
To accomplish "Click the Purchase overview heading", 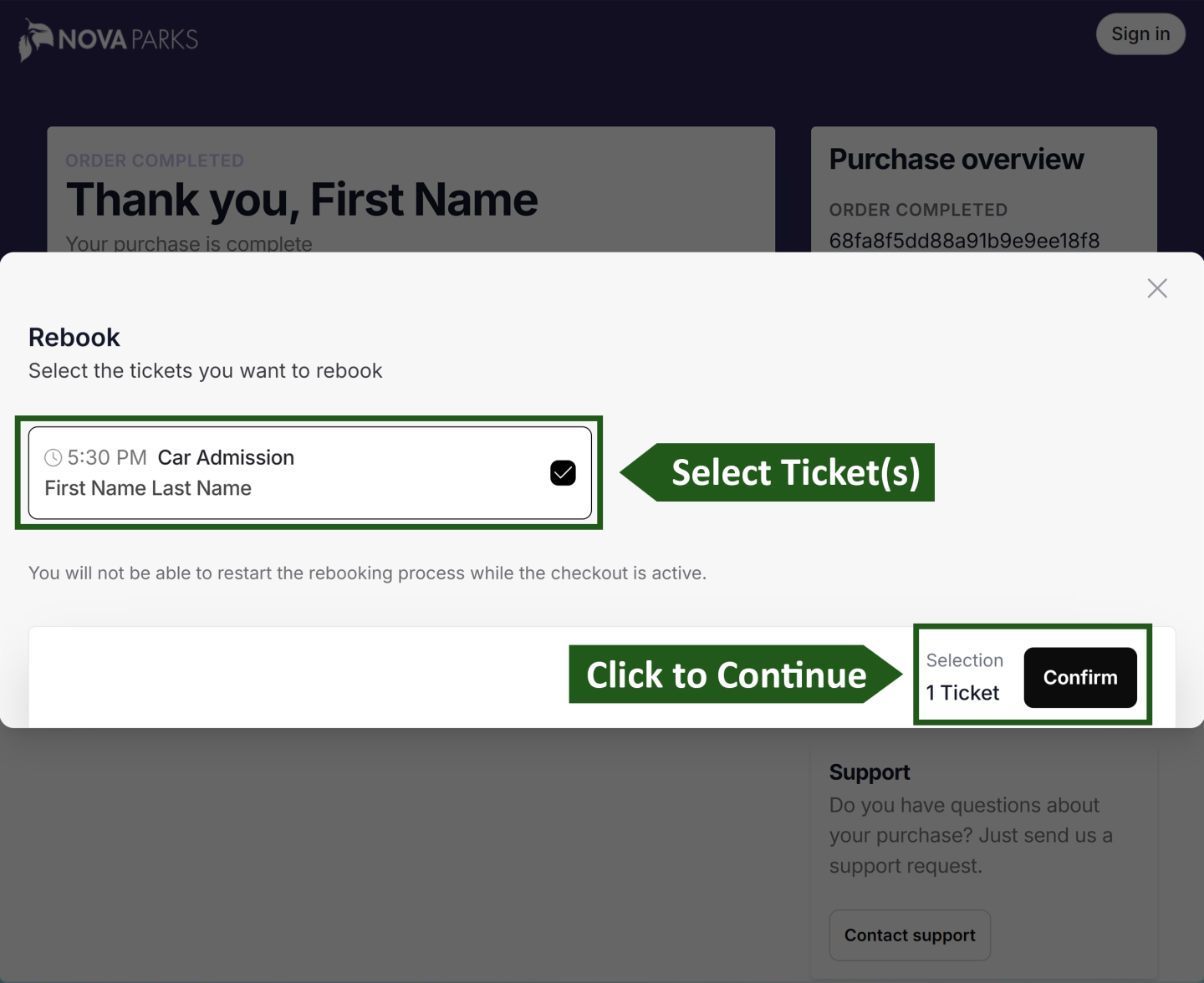I will (x=957, y=159).
